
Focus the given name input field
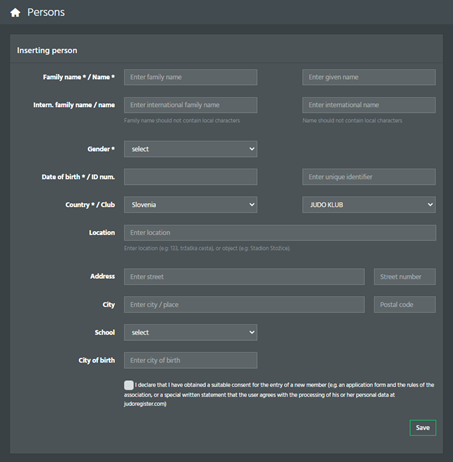click(369, 77)
